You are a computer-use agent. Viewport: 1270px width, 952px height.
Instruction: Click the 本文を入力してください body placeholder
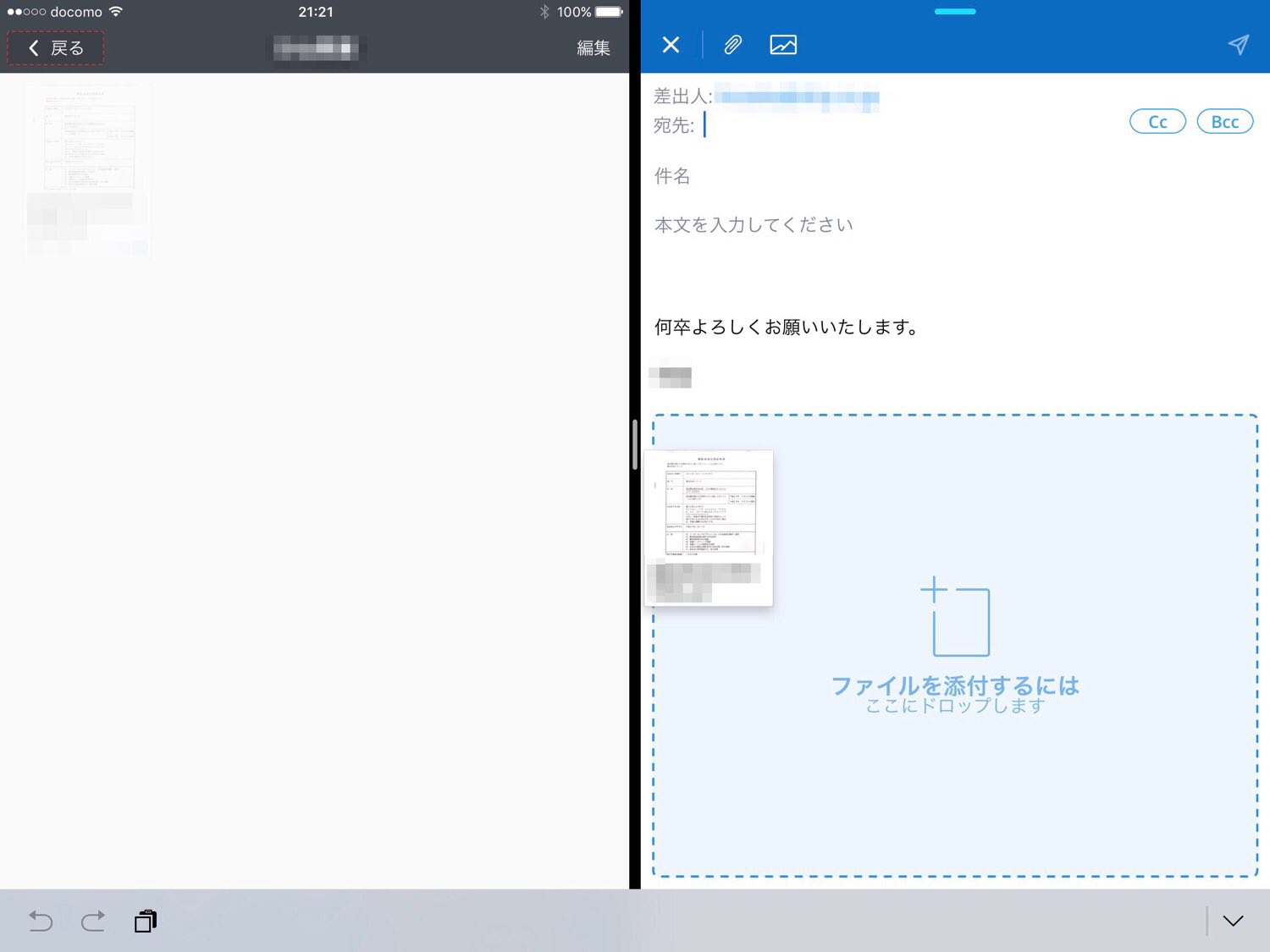pyautogui.click(x=754, y=225)
